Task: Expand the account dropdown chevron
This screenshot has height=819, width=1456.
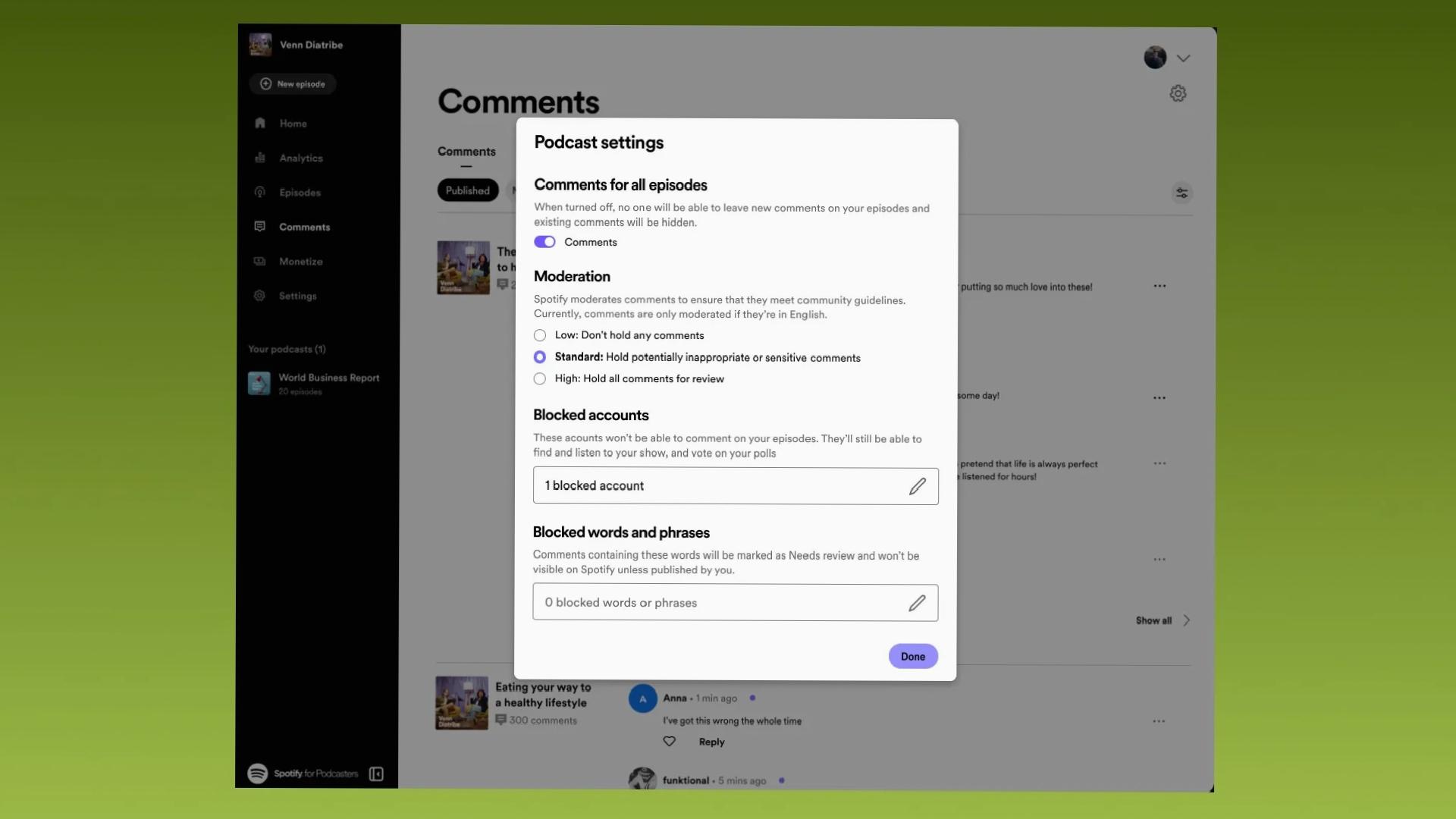Action: pos(1183,58)
